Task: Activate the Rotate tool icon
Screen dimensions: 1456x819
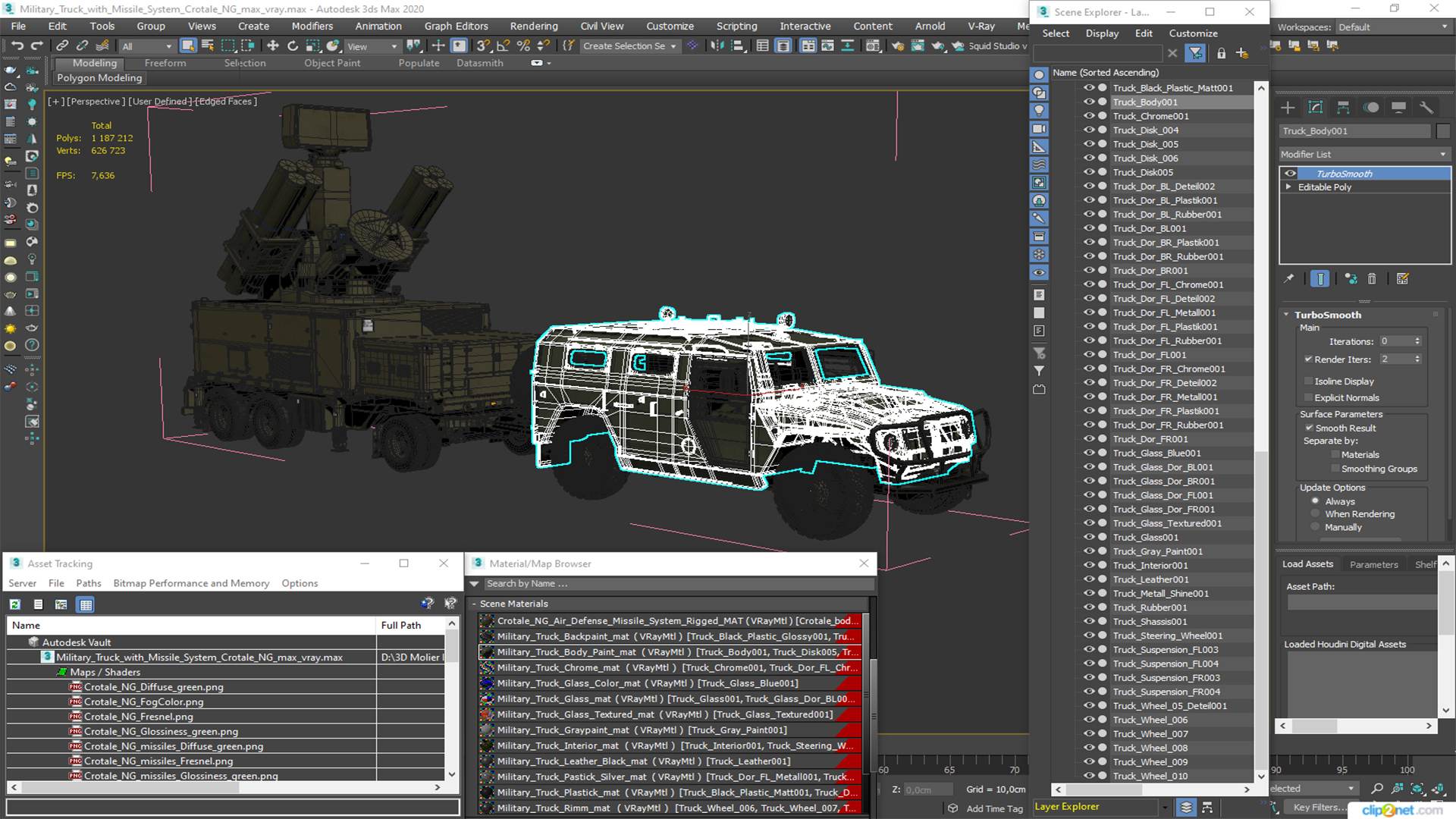Action: pyautogui.click(x=293, y=46)
